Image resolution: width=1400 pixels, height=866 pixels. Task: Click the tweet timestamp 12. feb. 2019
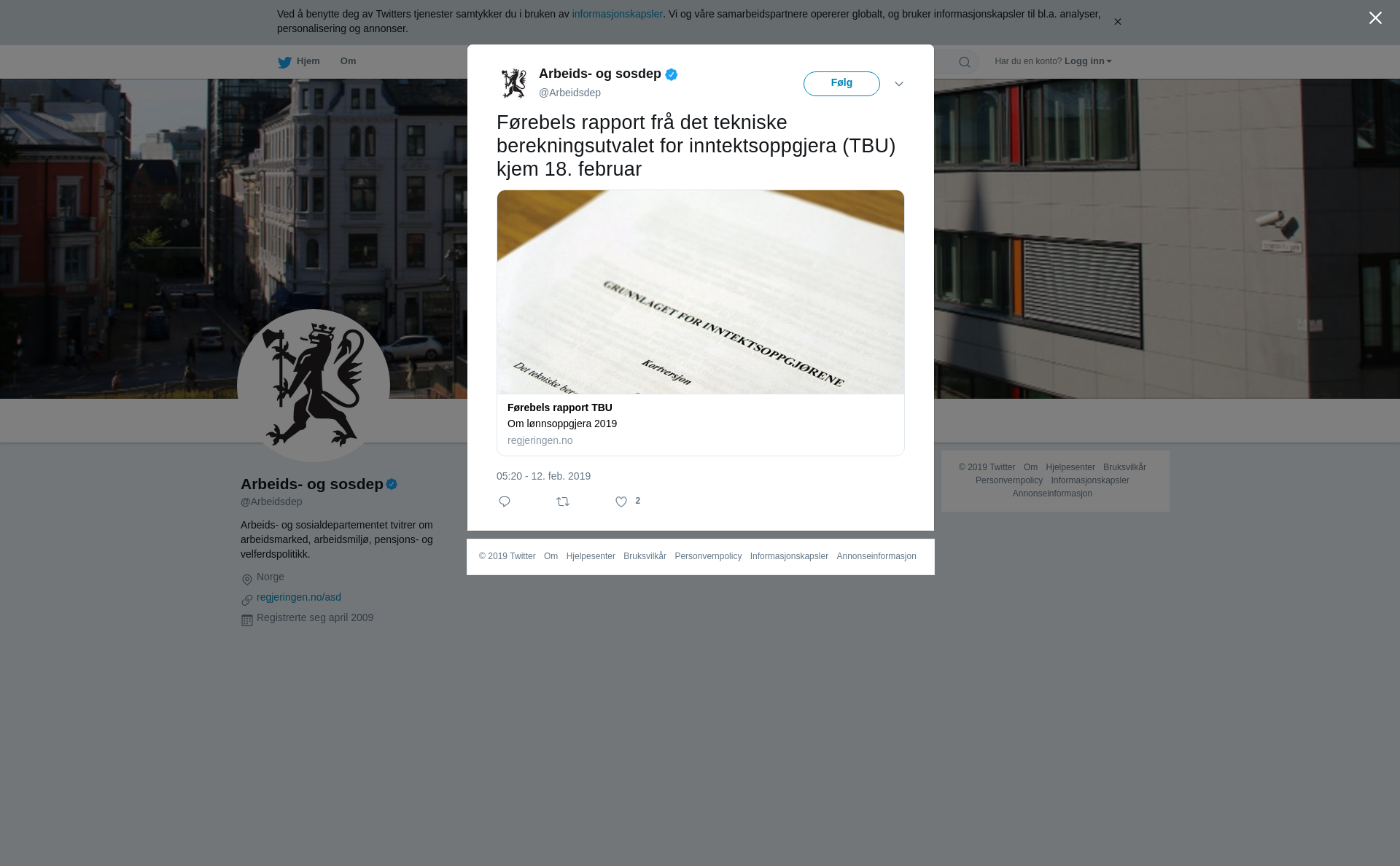click(x=543, y=476)
